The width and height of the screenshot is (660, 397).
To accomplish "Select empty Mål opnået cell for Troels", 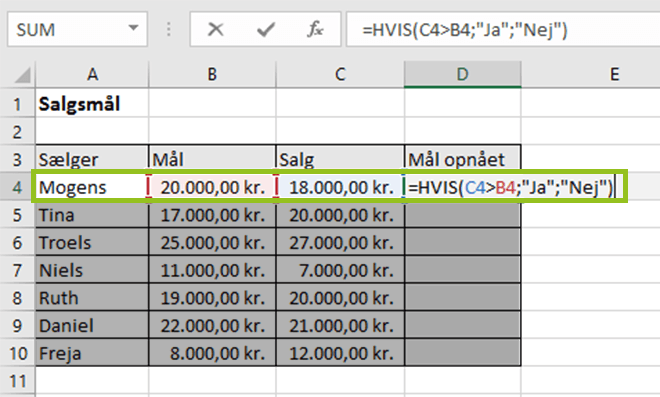I will click(x=462, y=242).
